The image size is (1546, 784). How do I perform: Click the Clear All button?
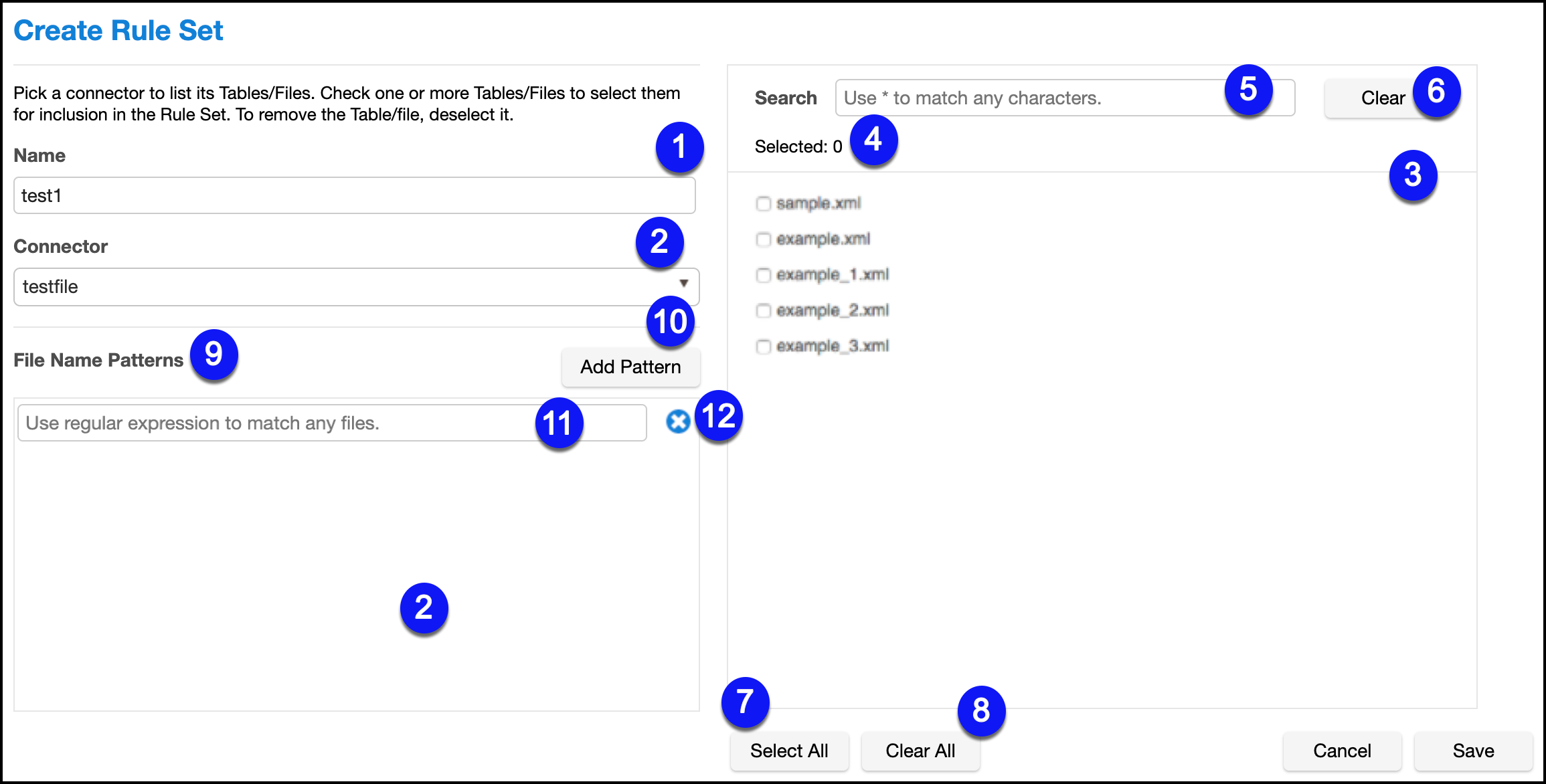tap(920, 751)
